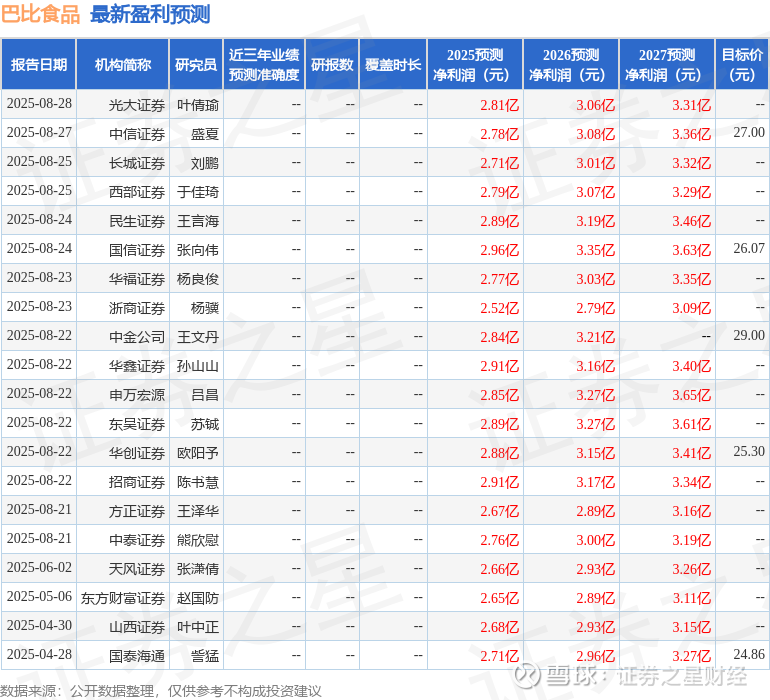Click the 2025预测净利润 column header
This screenshot has width=770, height=700.
tap(475, 64)
